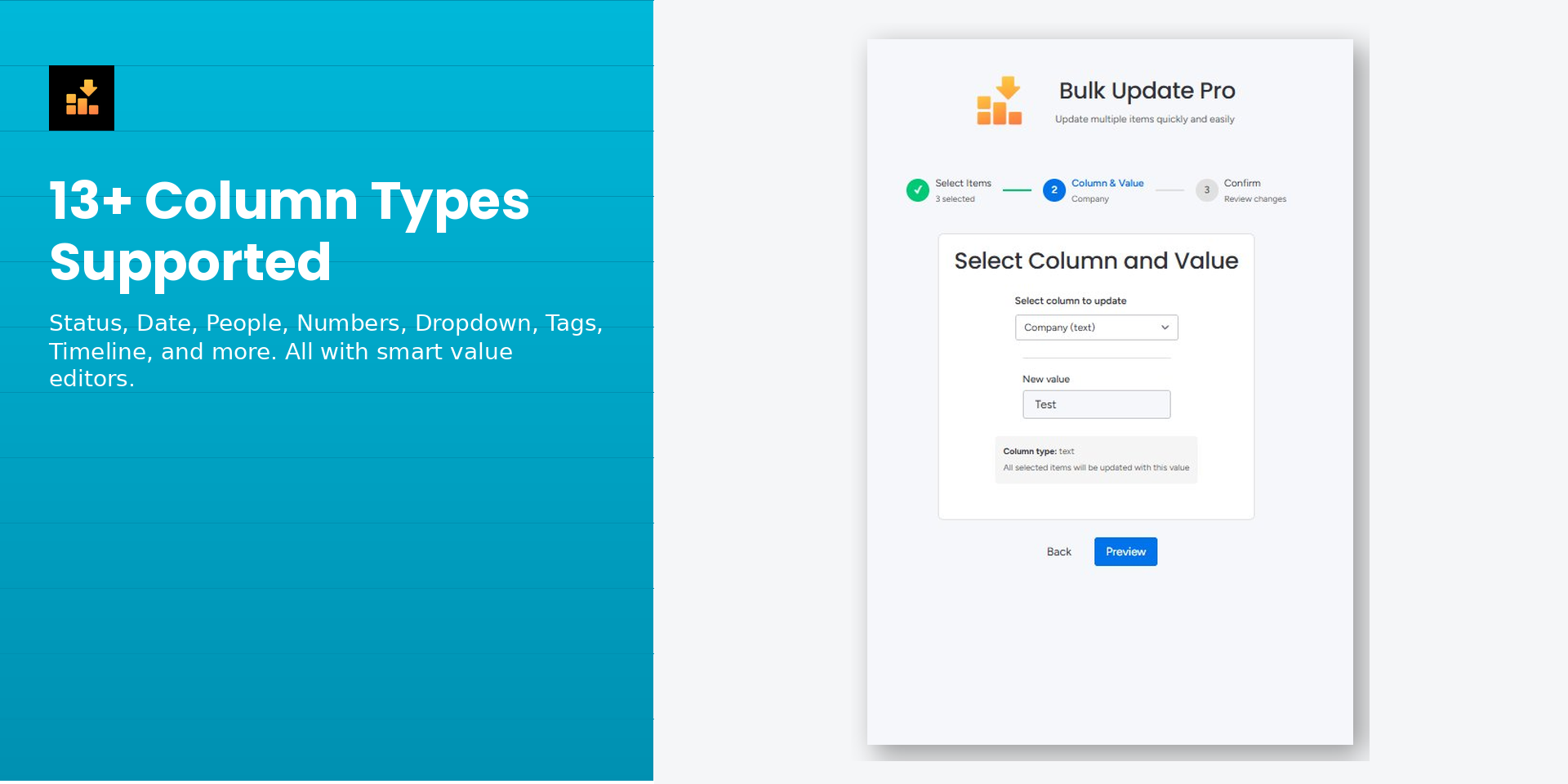Image resolution: width=1568 pixels, height=784 pixels.
Task: Click the green checkmark step circle
Action: (x=917, y=190)
